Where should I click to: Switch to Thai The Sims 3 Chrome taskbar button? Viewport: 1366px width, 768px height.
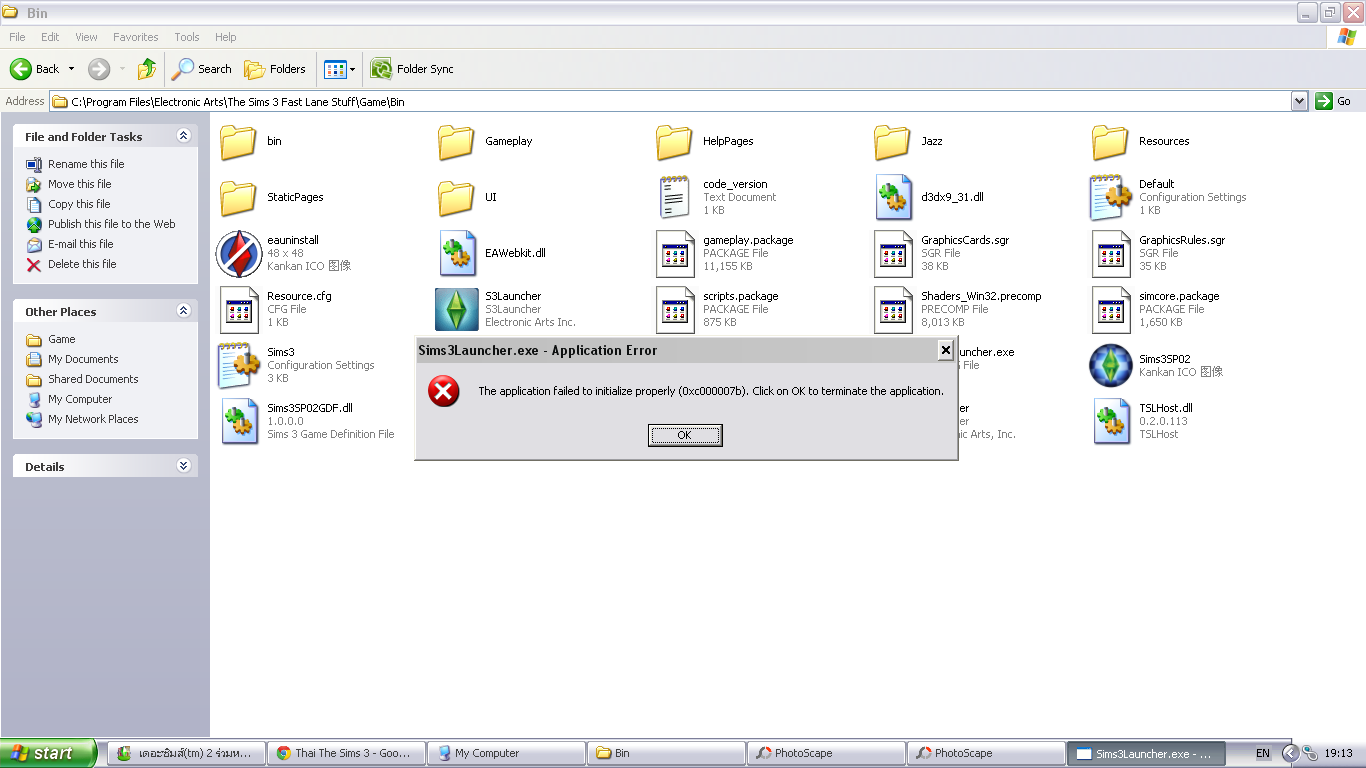346,753
